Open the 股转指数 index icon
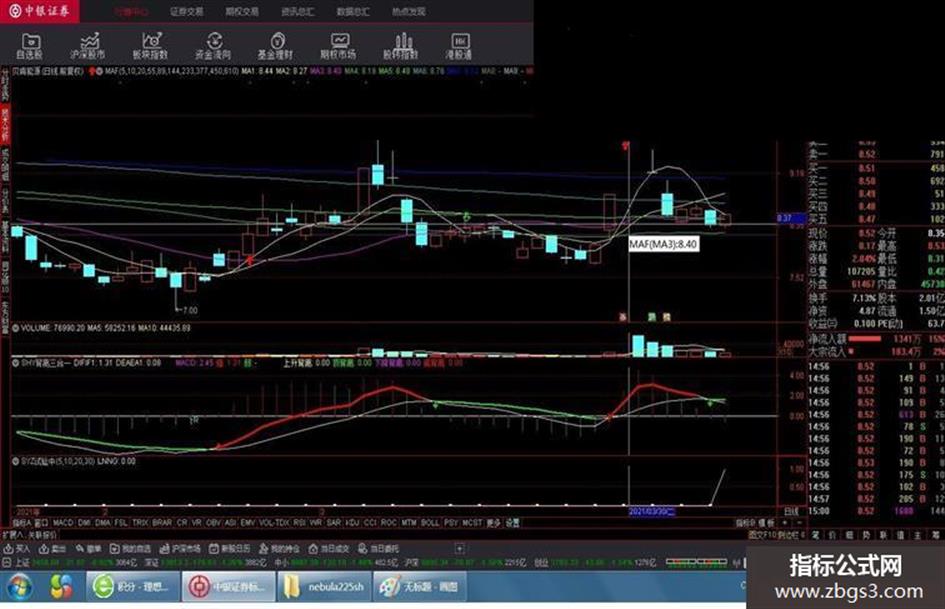 tap(401, 46)
